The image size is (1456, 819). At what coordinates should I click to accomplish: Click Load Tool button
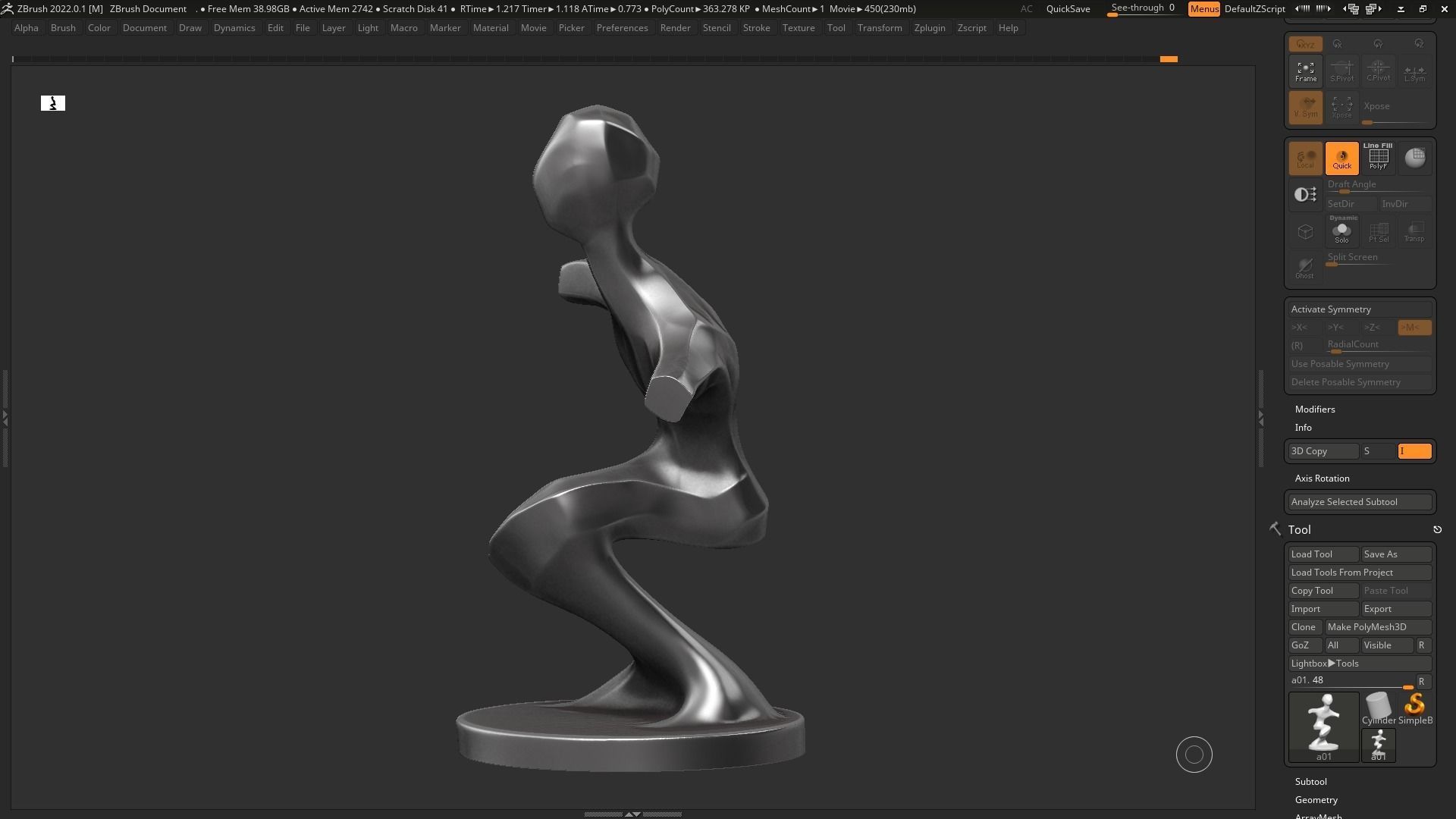coord(1323,554)
